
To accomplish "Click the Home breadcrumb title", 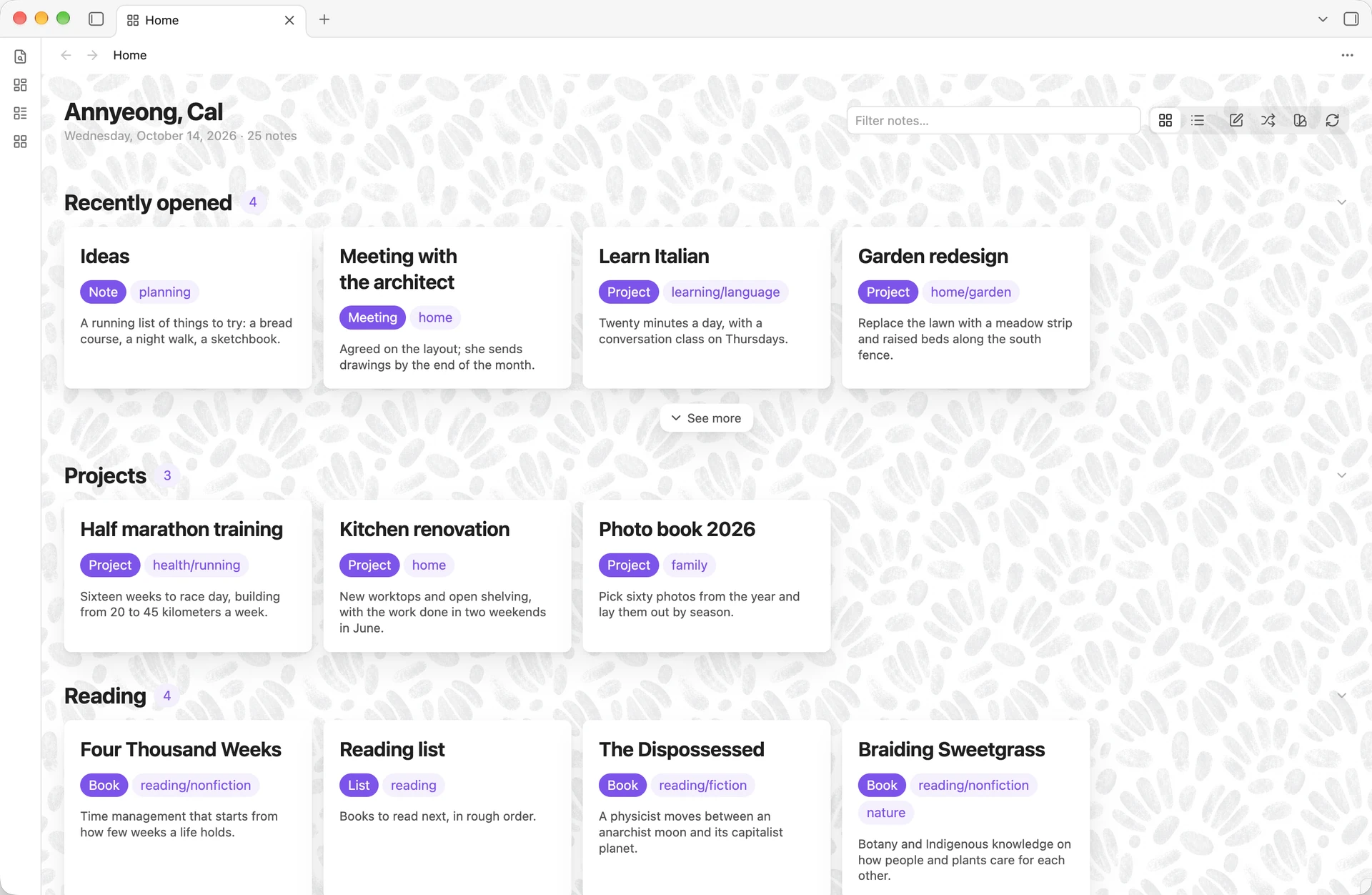I will (129, 55).
